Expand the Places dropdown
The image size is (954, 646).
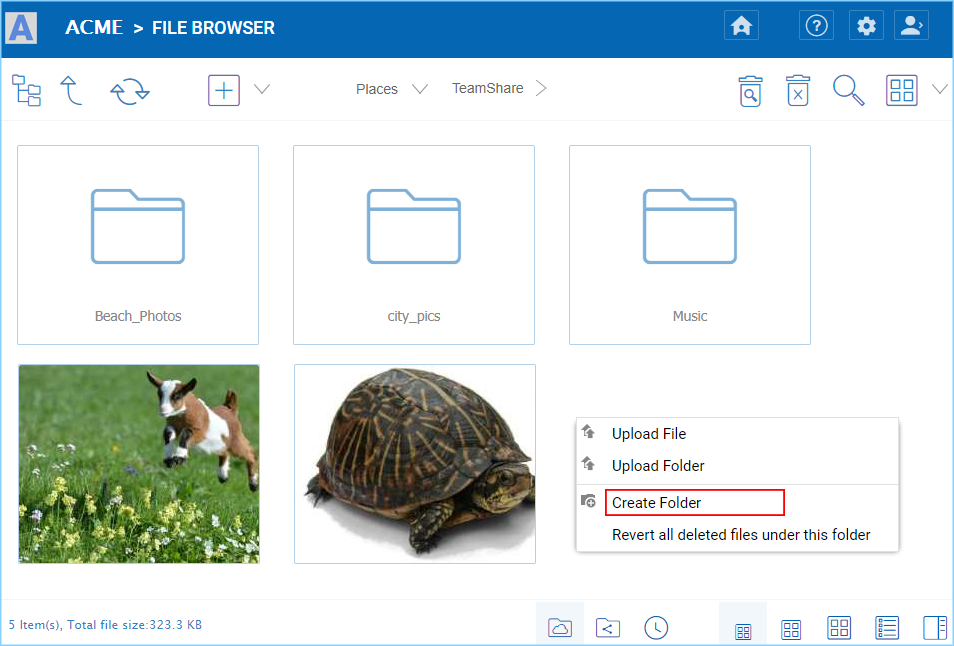[x=392, y=89]
